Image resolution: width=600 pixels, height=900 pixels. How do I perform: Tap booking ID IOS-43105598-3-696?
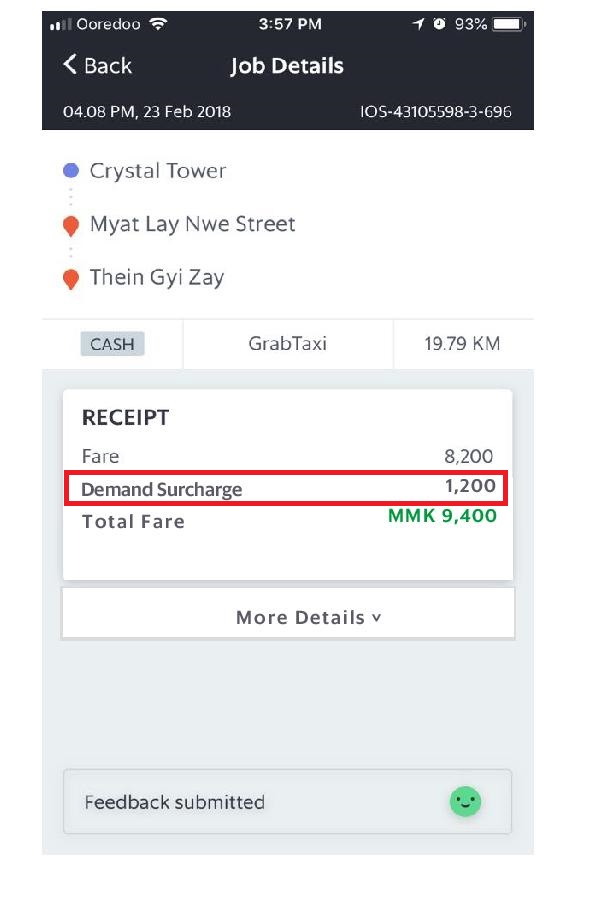[436, 111]
